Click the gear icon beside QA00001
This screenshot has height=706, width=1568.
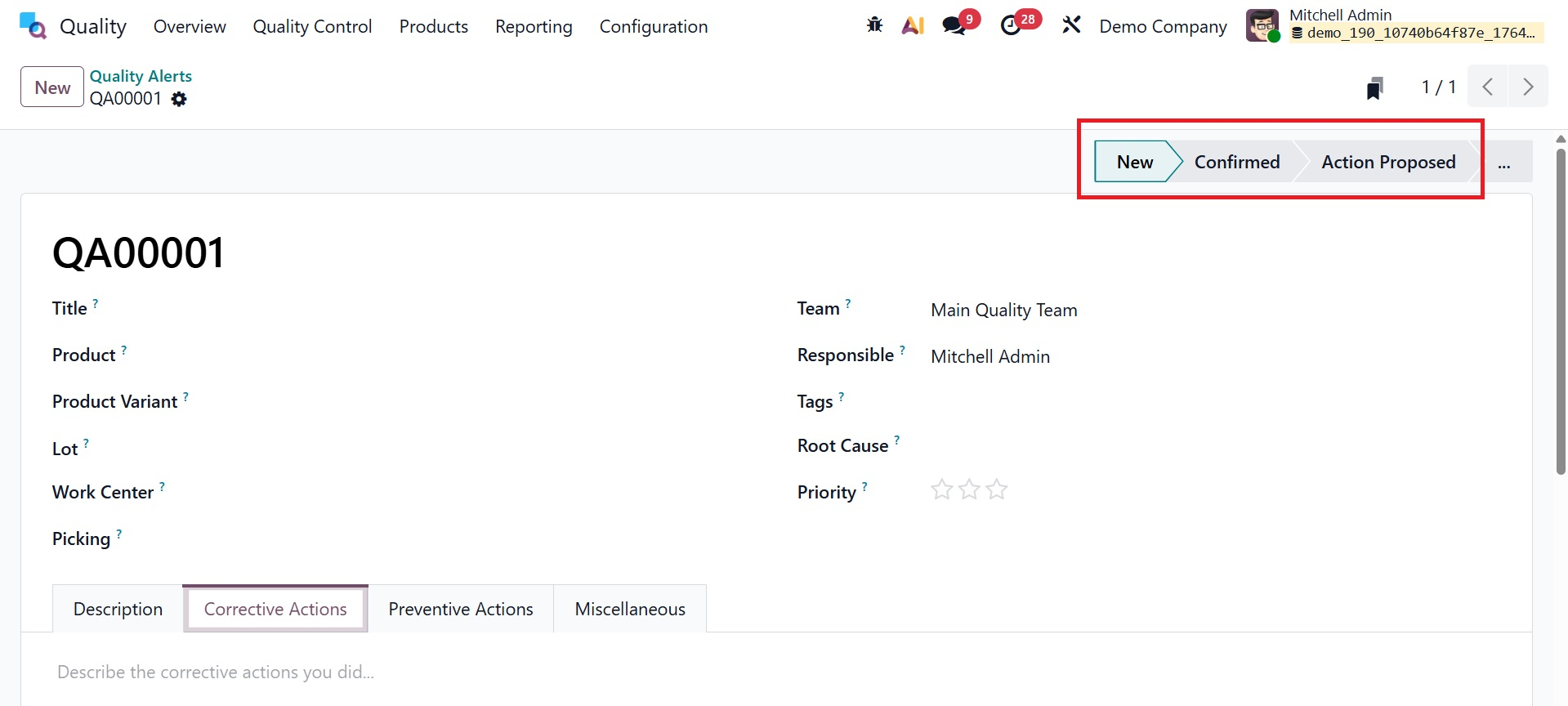click(x=179, y=99)
